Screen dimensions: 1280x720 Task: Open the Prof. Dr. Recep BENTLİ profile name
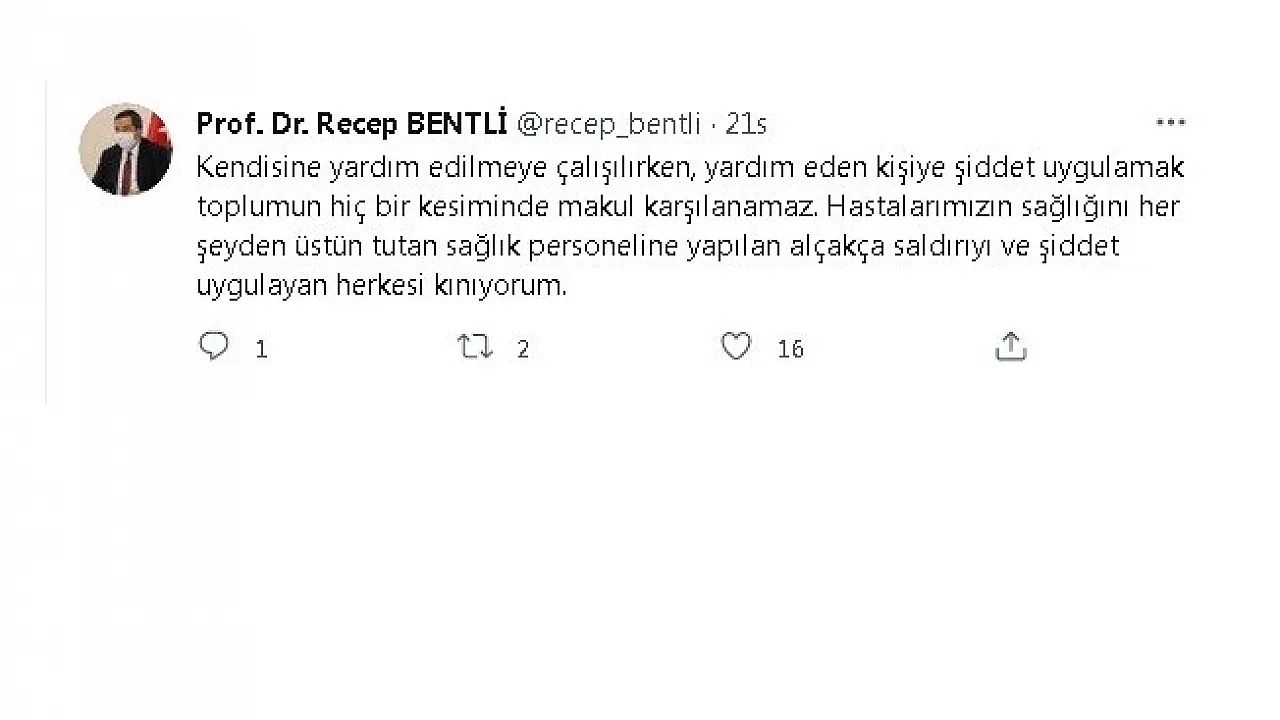pos(352,124)
